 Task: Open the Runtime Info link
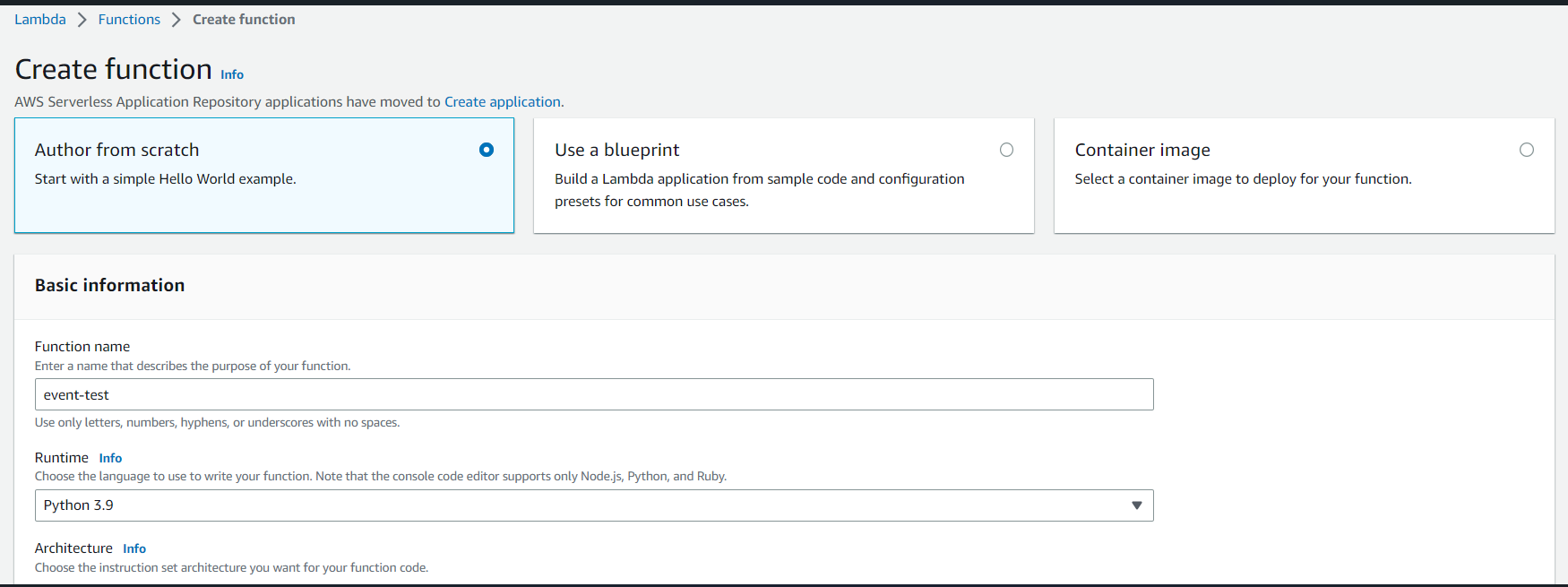(110, 458)
